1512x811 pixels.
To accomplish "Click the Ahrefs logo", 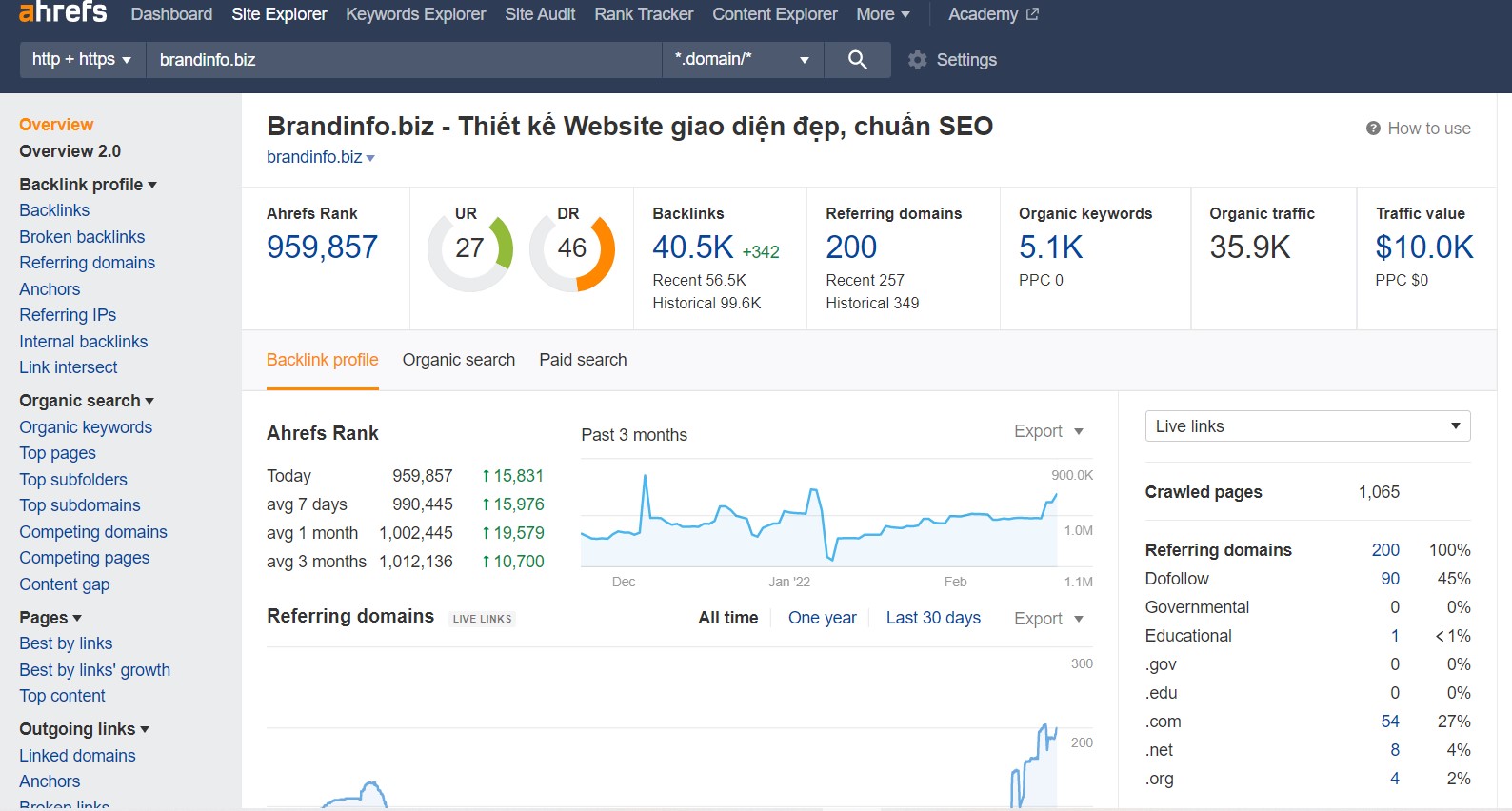I will click(63, 12).
